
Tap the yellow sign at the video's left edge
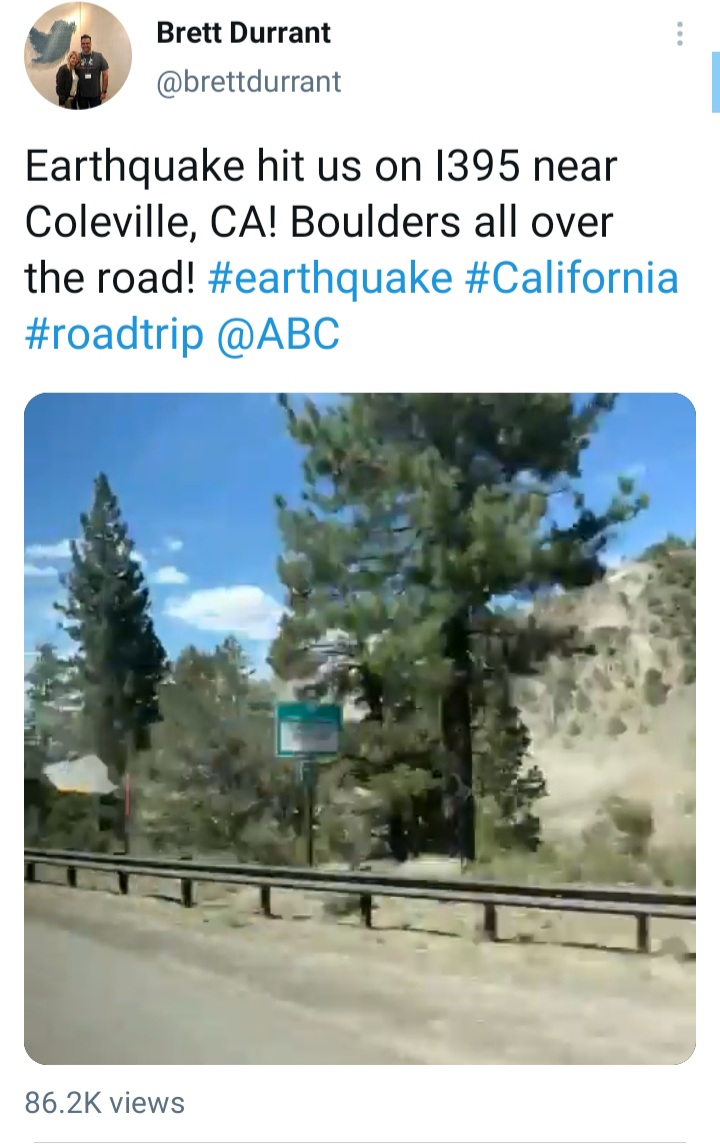tap(80, 775)
